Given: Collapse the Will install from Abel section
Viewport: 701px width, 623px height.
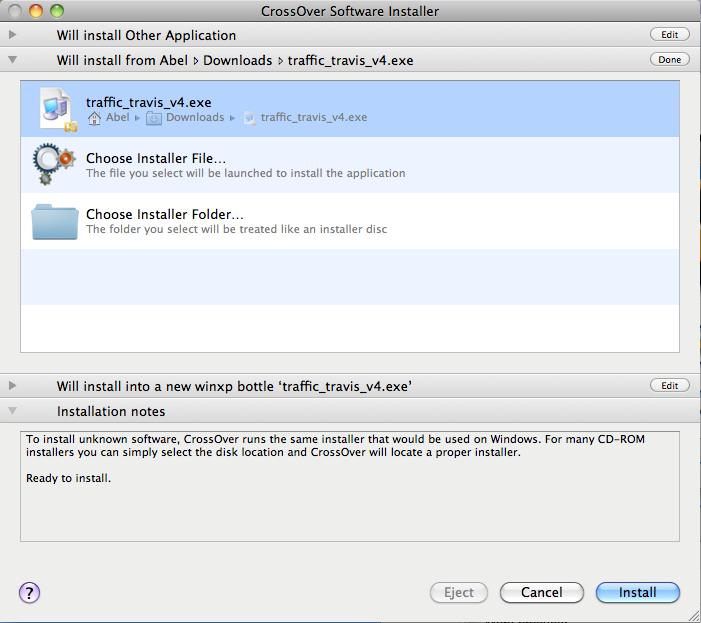Looking at the screenshot, I should [x=13, y=59].
